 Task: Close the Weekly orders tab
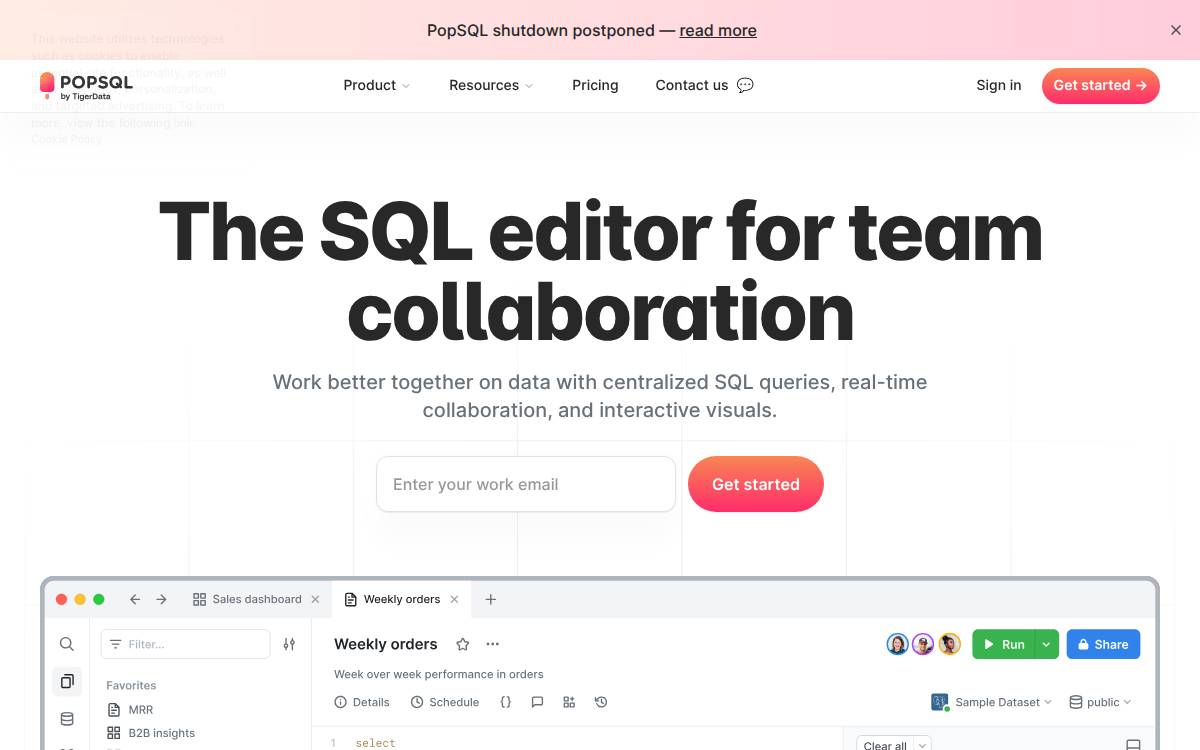(454, 599)
